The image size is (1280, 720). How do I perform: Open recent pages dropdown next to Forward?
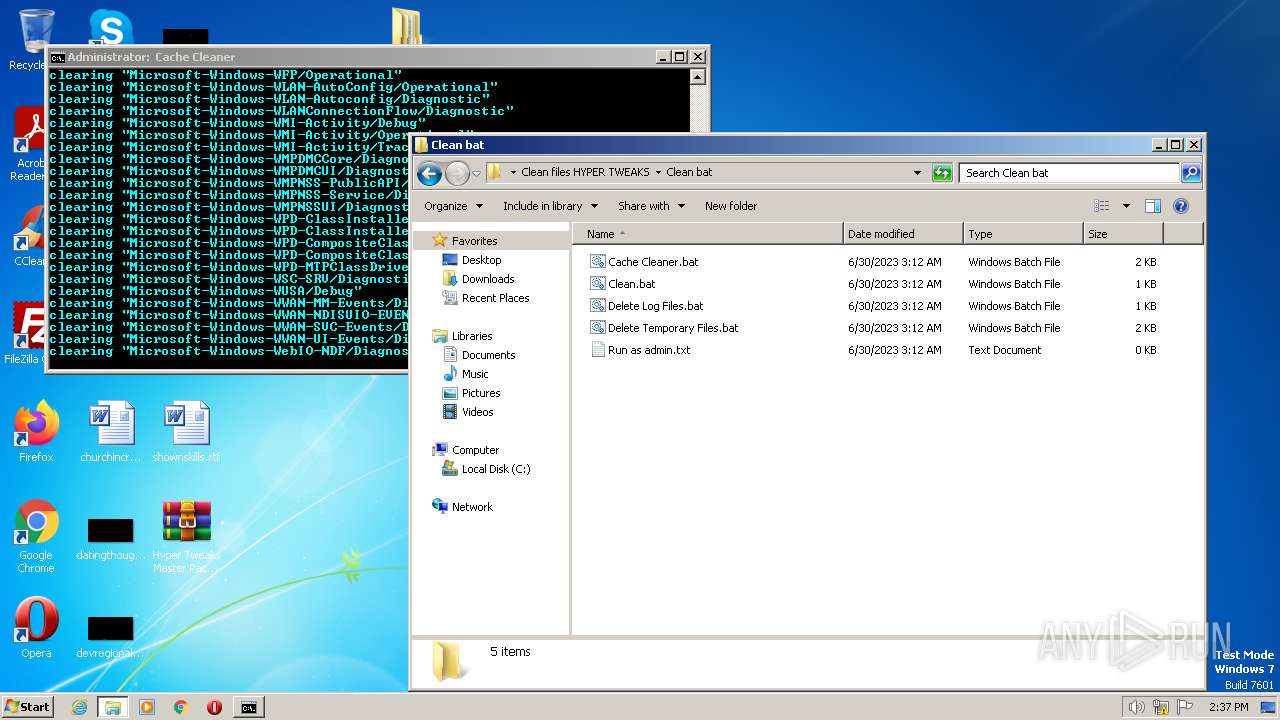pyautogui.click(x=476, y=173)
